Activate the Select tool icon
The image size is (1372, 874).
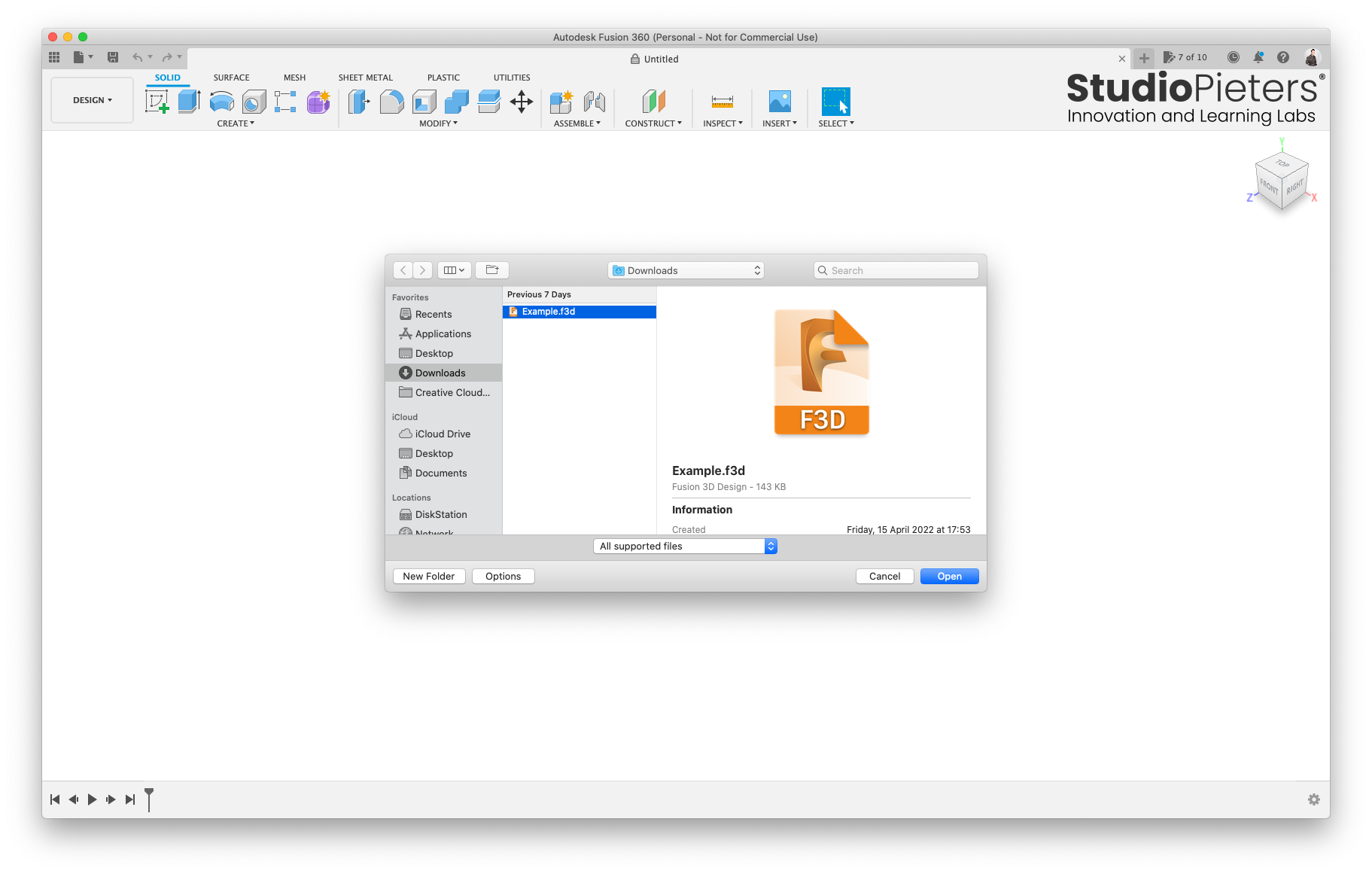835,102
